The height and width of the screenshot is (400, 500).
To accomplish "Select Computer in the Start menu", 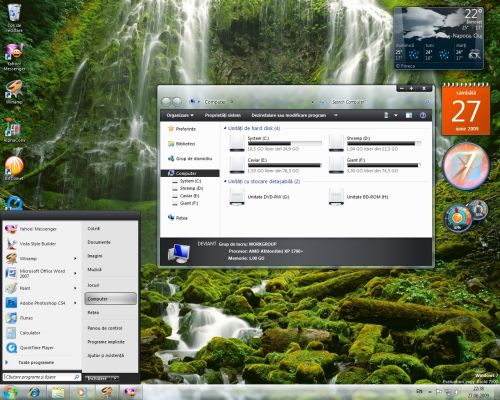I will point(110,299).
